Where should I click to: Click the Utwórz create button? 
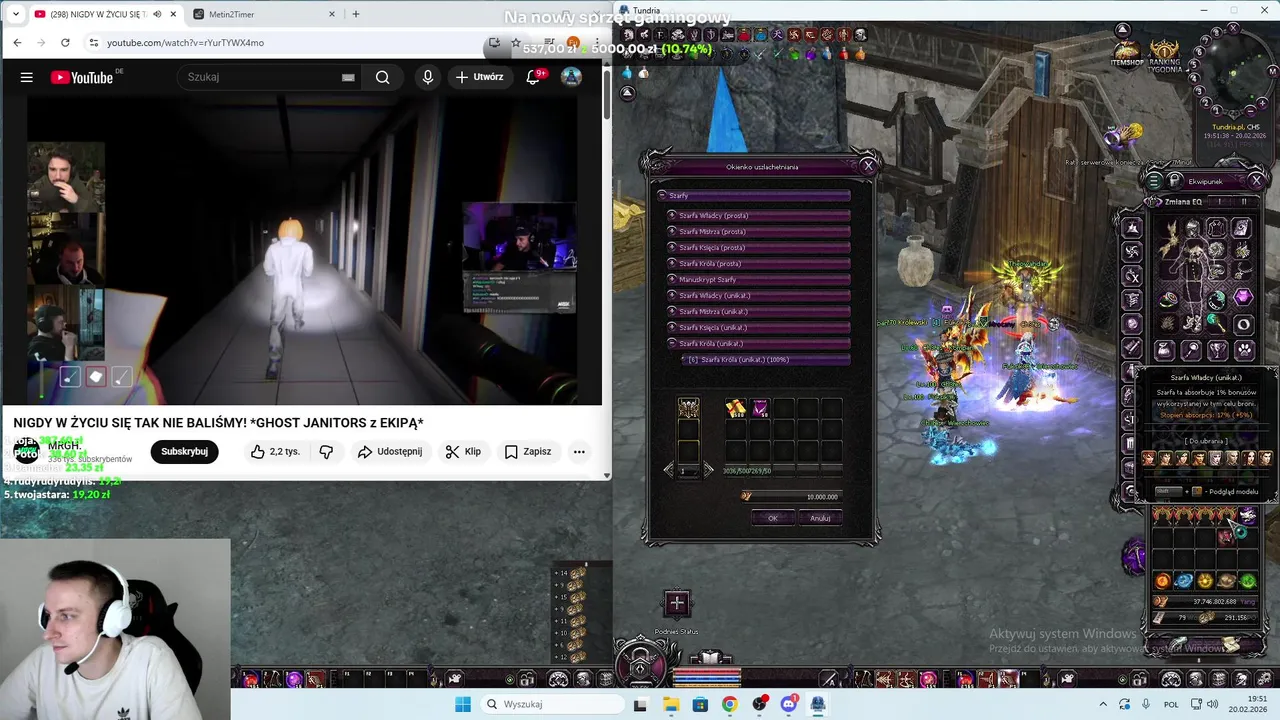pos(479,77)
